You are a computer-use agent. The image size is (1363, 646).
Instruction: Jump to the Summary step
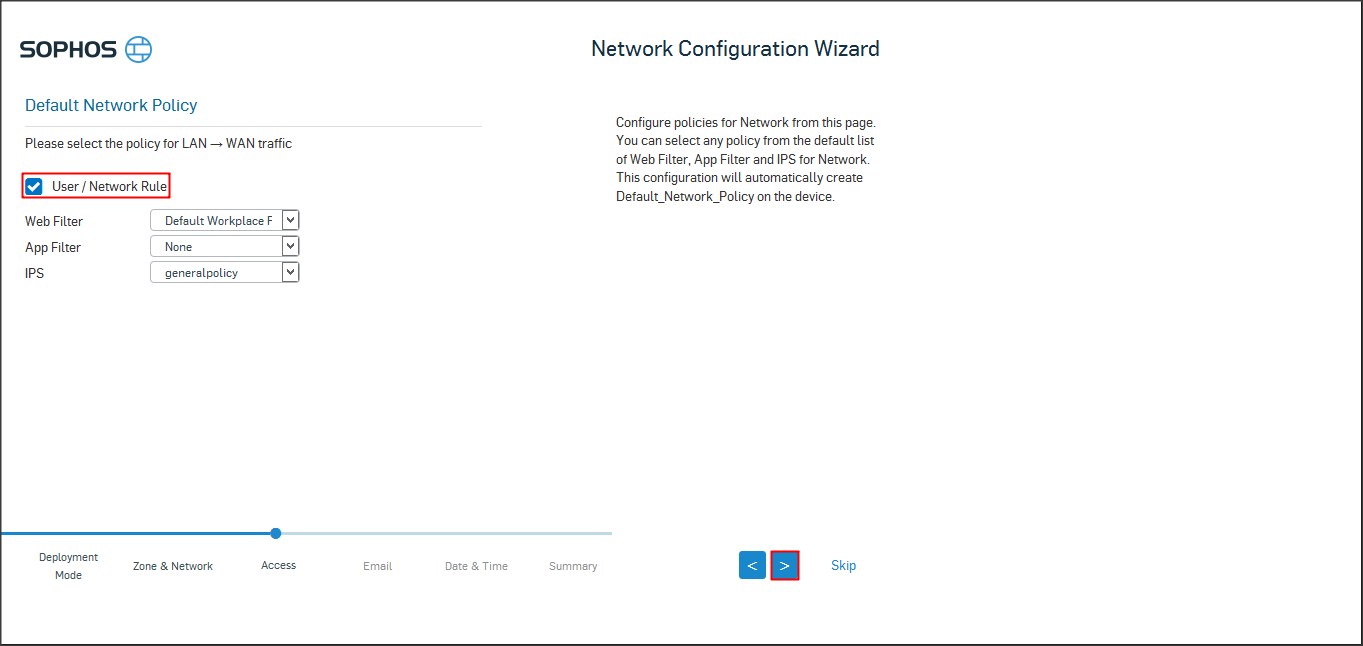573,566
